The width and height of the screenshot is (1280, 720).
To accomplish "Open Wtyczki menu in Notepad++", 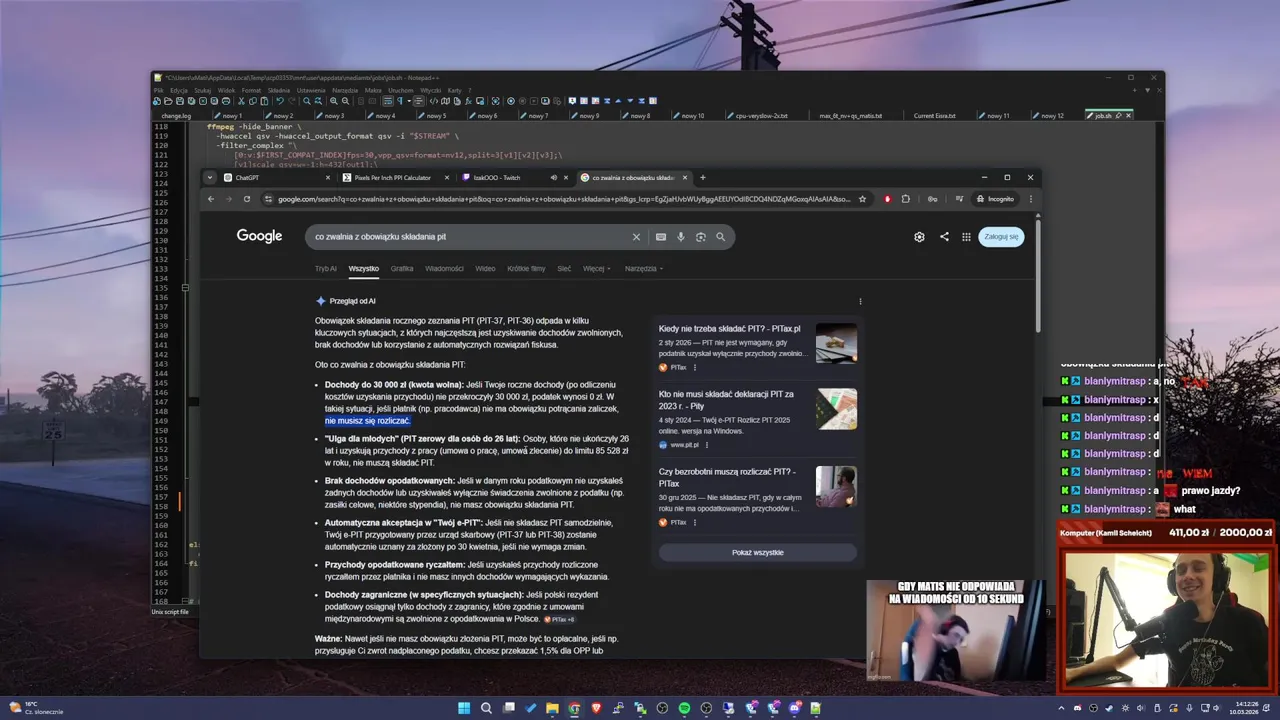I will point(430,90).
